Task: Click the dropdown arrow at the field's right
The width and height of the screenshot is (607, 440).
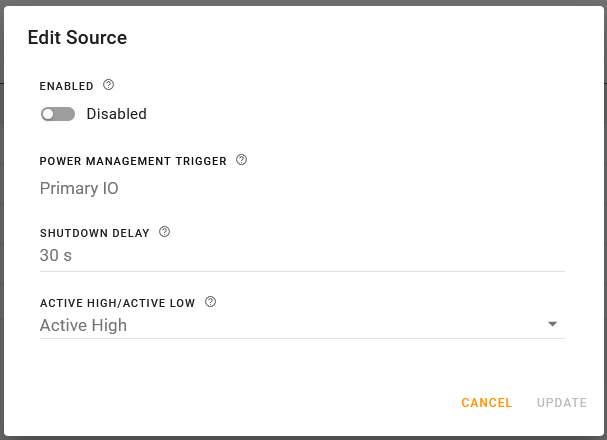Action: click(x=552, y=325)
